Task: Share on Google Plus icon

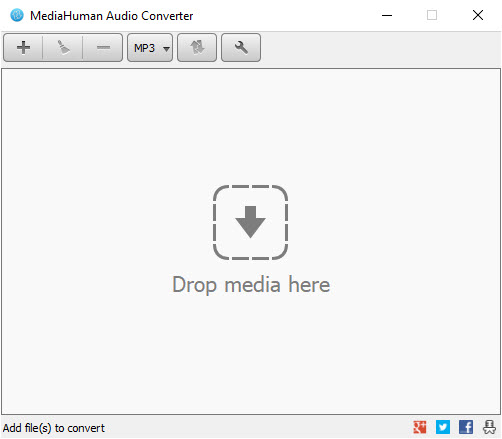Action: point(420,427)
